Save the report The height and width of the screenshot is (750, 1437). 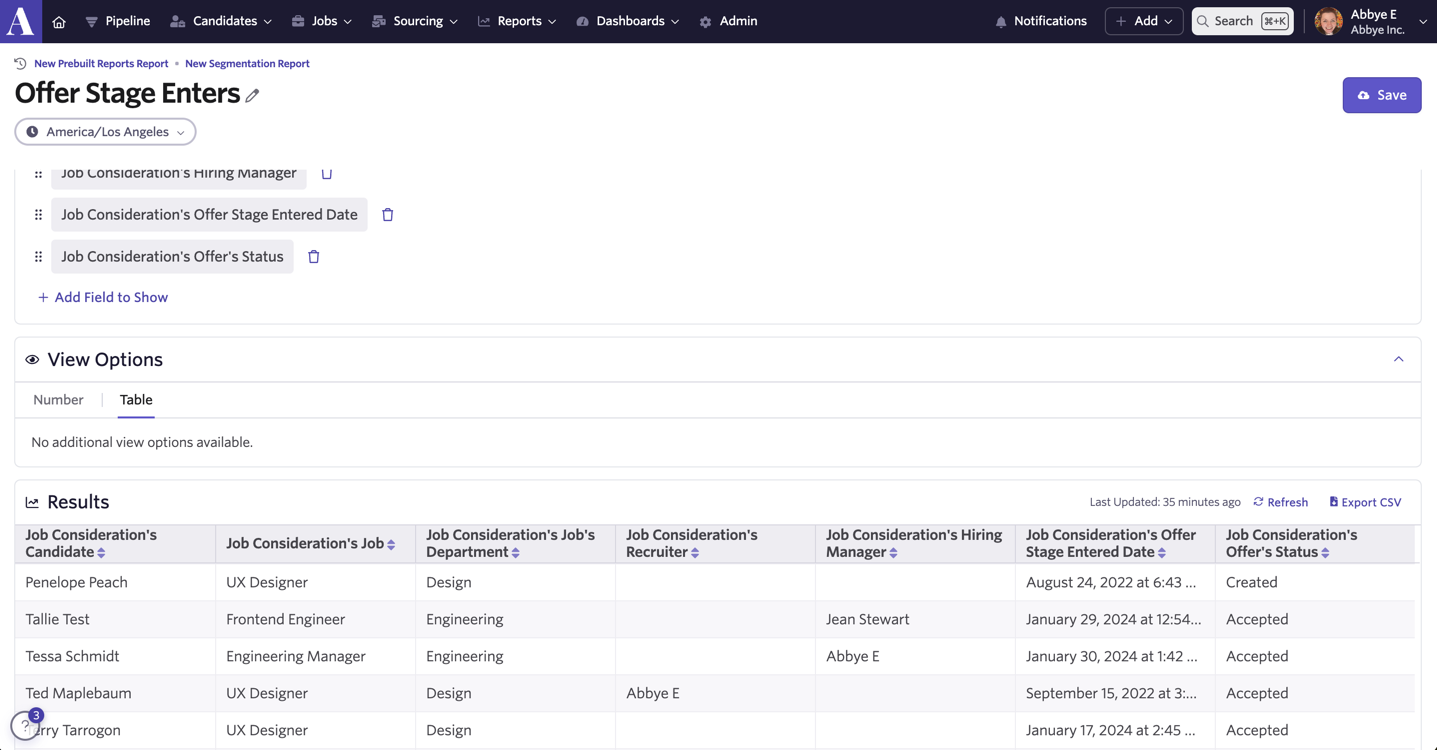point(1382,95)
